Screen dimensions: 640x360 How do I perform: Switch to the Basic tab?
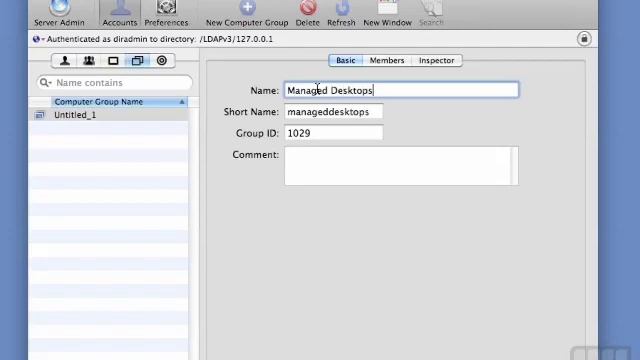coord(346,60)
